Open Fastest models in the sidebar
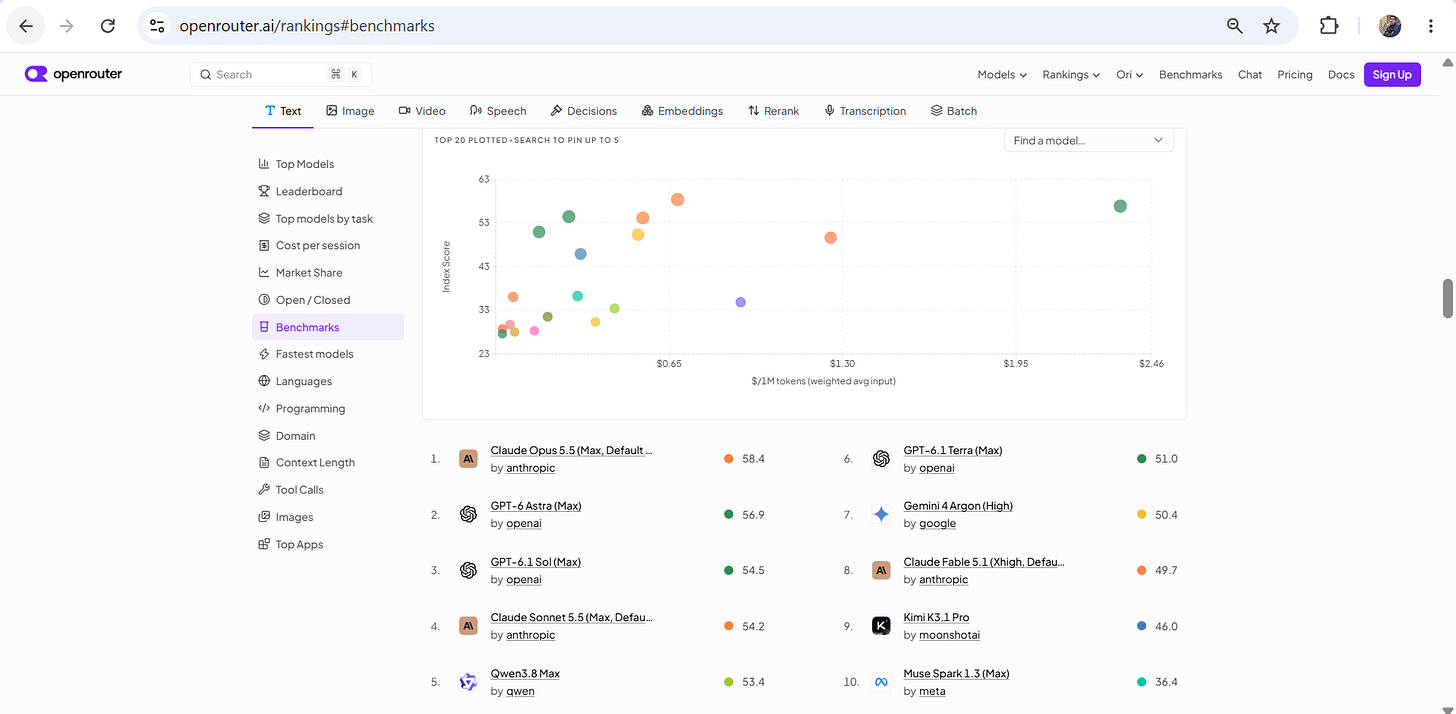Image resolution: width=1456 pixels, height=714 pixels. pos(314,354)
